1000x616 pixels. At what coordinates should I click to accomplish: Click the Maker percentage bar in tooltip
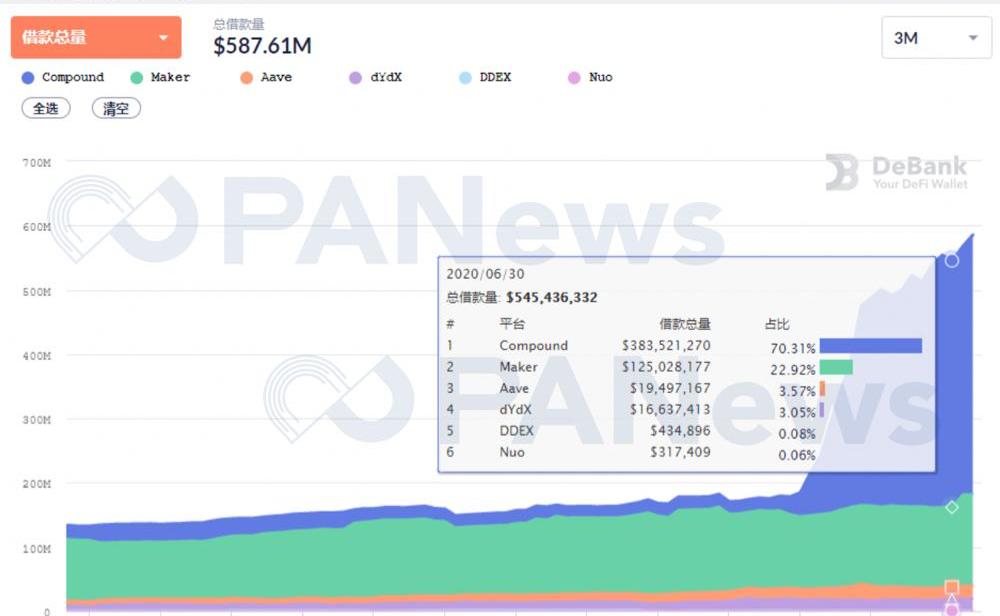click(836, 367)
